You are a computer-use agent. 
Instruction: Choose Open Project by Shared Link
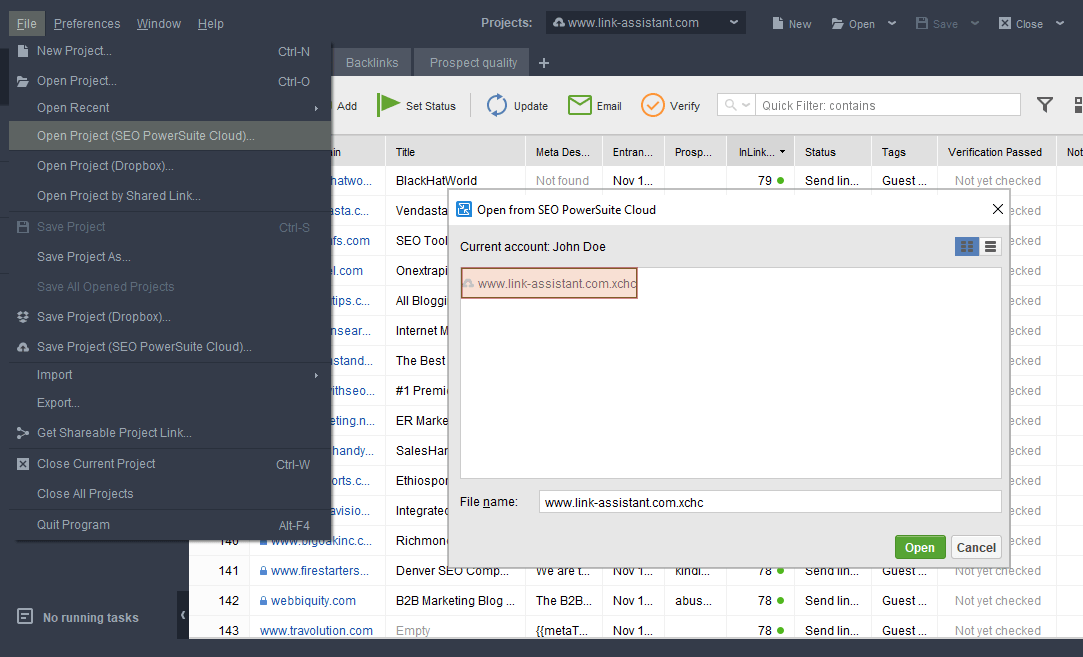[170, 196]
